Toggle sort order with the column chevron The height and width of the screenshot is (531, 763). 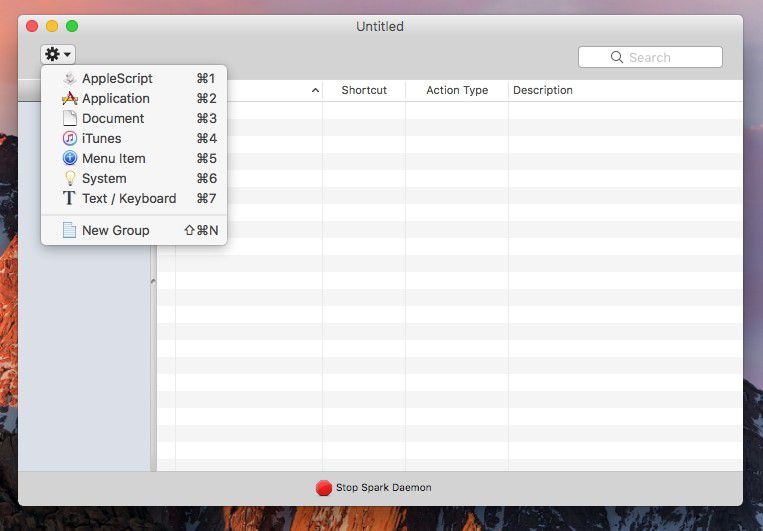click(x=315, y=90)
